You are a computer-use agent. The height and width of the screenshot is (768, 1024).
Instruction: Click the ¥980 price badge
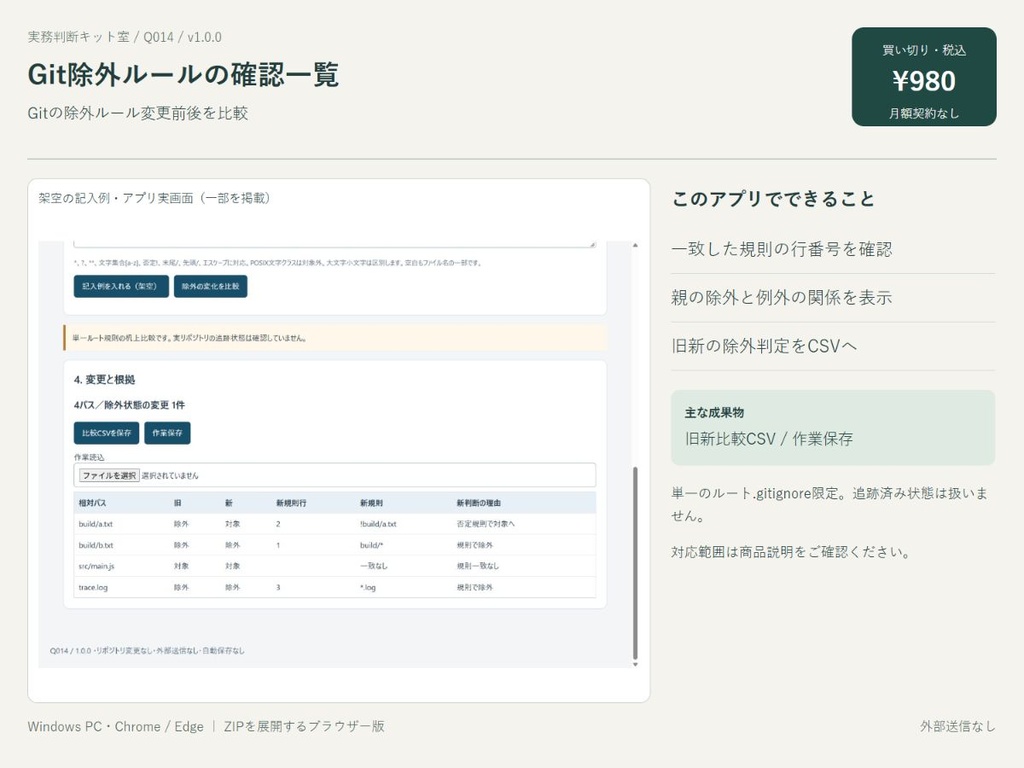coord(923,76)
